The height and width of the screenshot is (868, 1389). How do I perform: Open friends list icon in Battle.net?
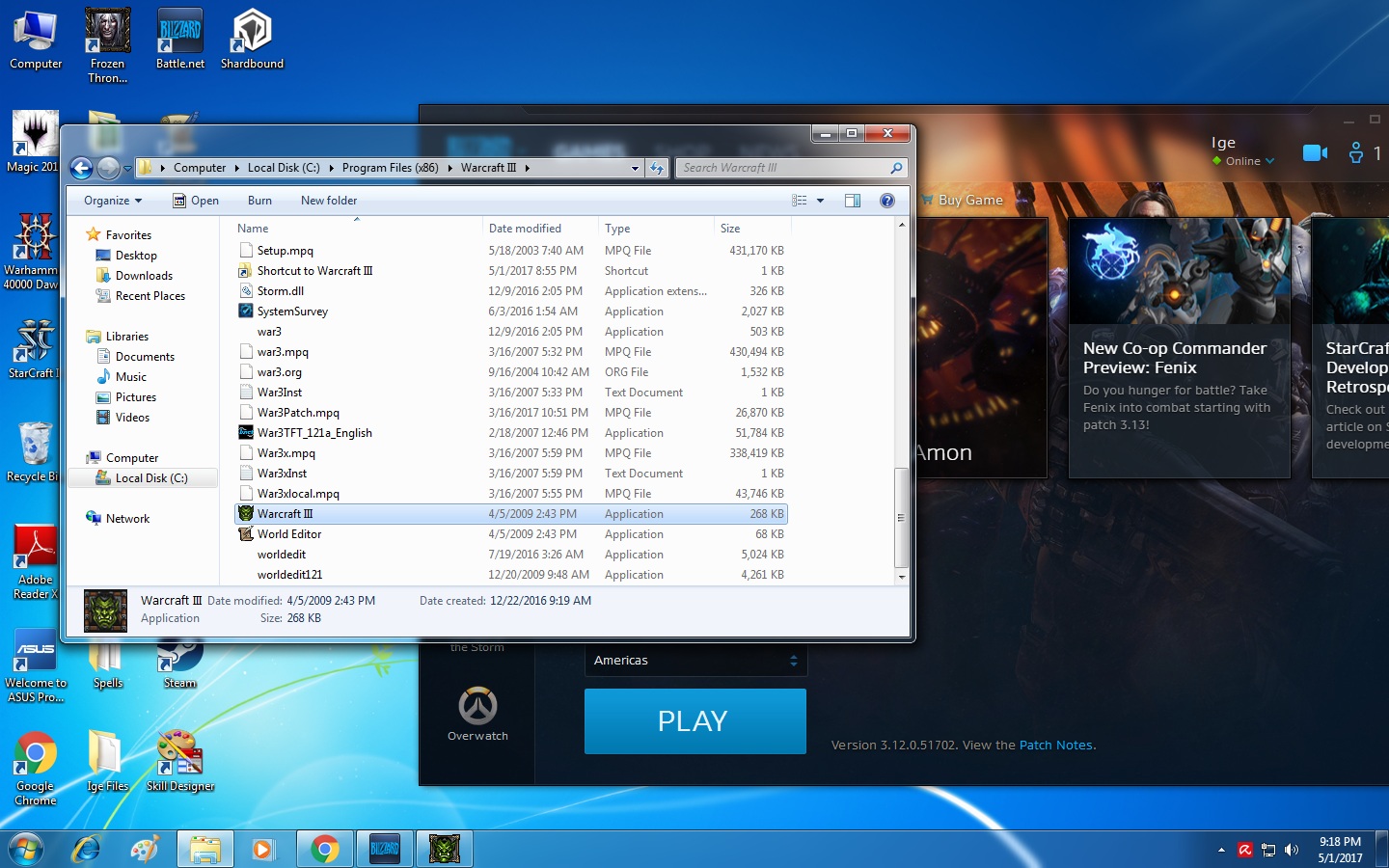pos(1356,152)
